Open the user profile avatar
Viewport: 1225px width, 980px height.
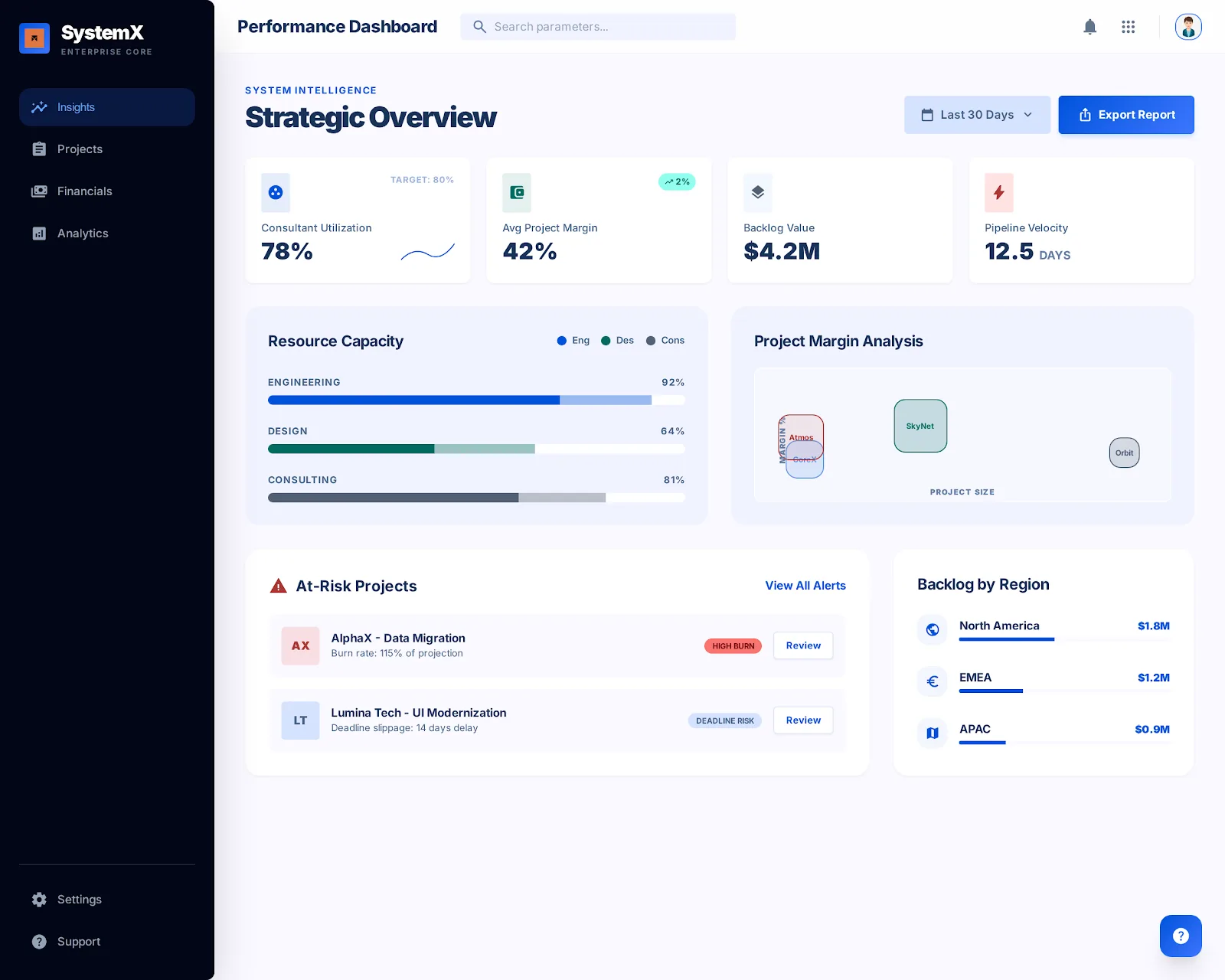(x=1188, y=27)
